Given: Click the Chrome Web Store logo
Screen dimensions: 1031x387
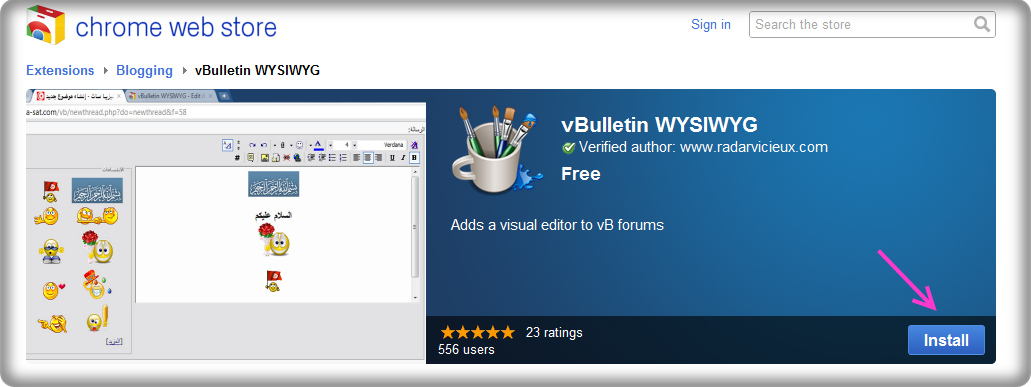Looking at the screenshot, I should click(x=46, y=25).
